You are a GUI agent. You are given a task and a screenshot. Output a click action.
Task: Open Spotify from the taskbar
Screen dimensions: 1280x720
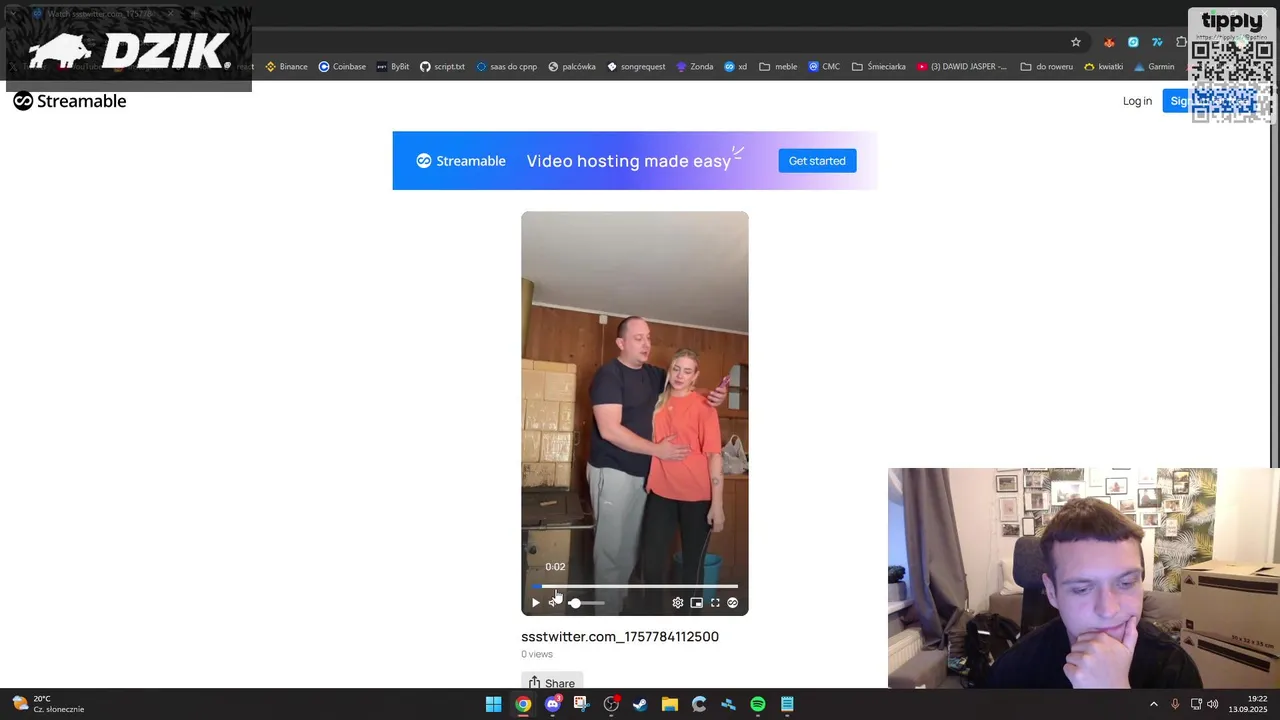click(x=758, y=704)
